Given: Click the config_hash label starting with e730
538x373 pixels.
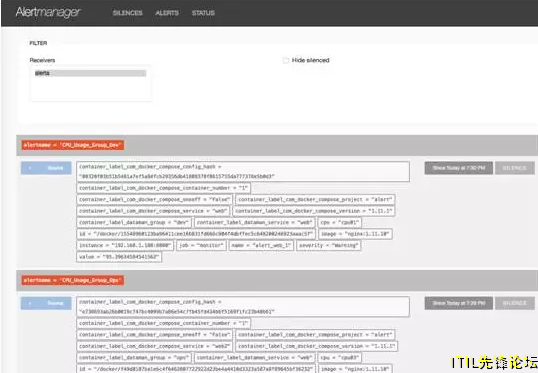Looking at the screenshot, I should point(243,307).
